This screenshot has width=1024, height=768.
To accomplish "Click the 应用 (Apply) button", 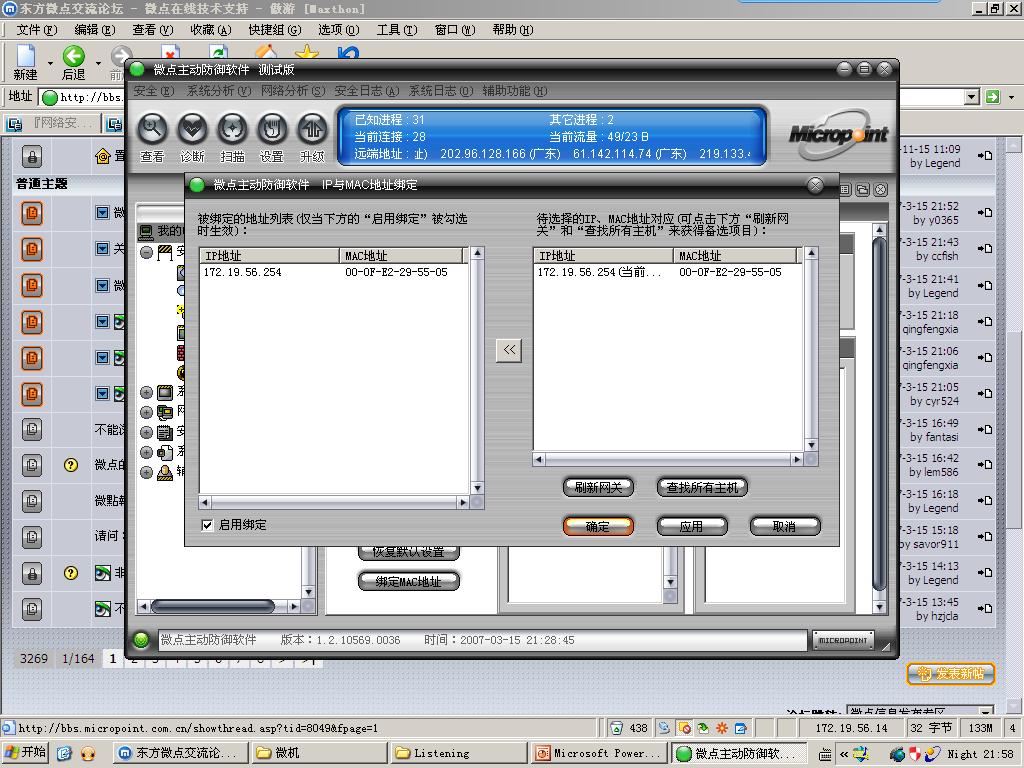I will pyautogui.click(x=692, y=526).
